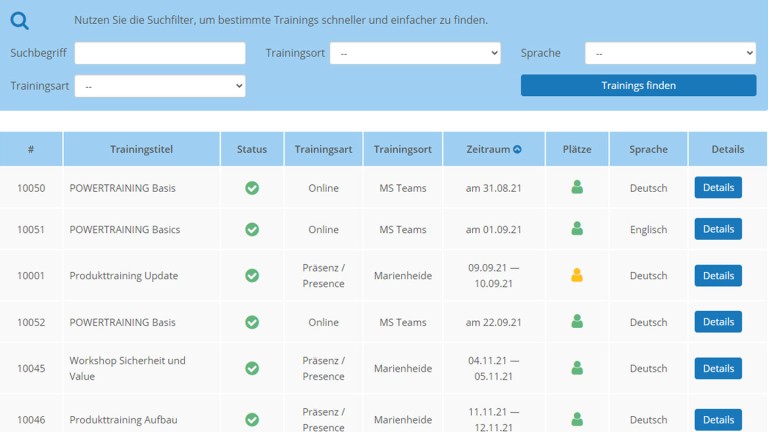View Details of English POWERTRAINING Basics
Screen dimensions: 768x432
click(x=718, y=229)
